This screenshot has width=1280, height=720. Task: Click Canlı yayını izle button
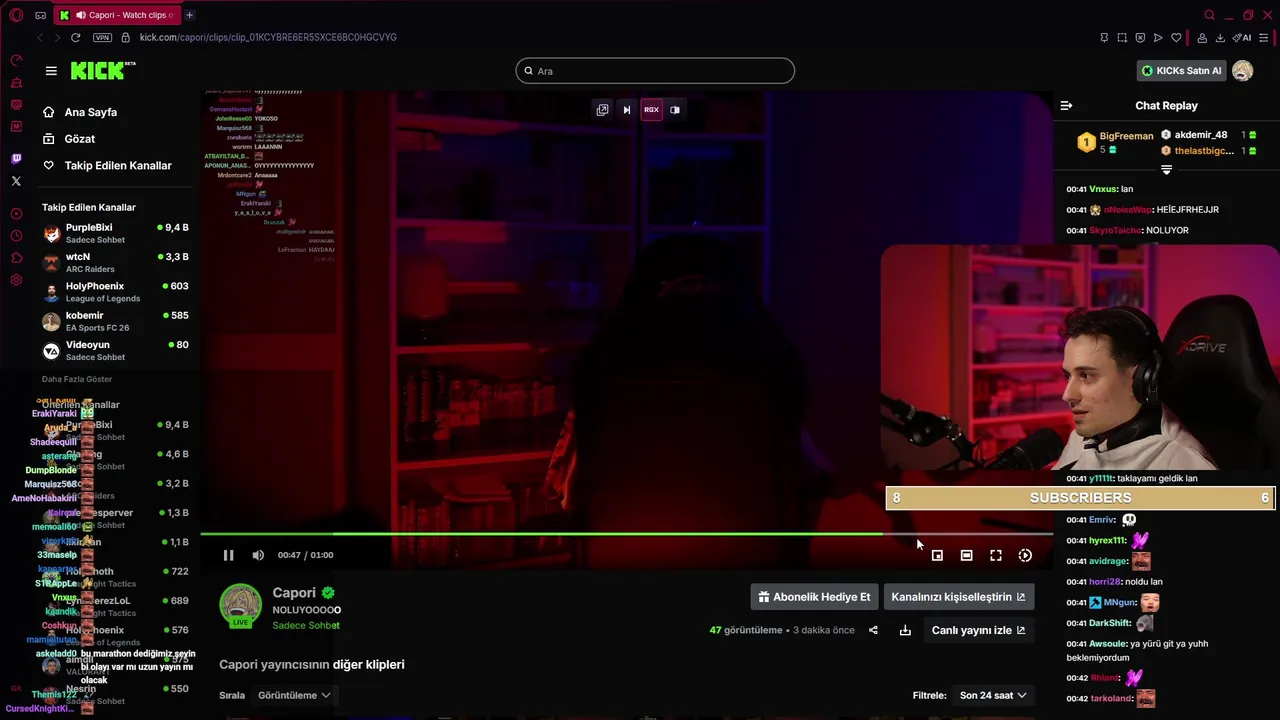coord(978,630)
